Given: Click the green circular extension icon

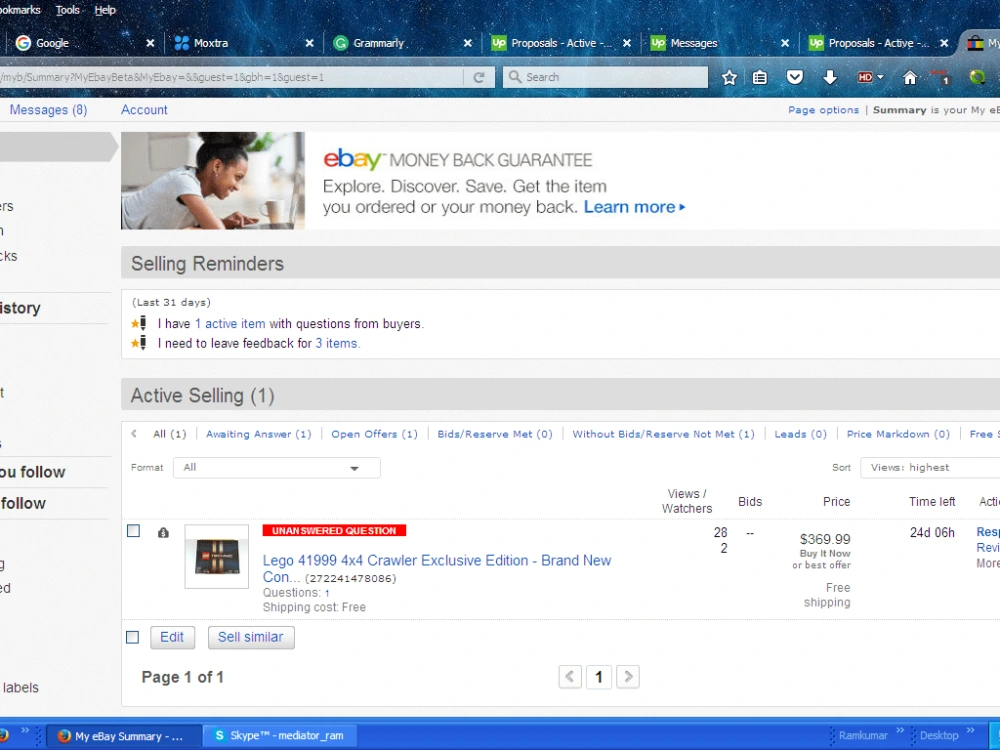Looking at the screenshot, I should coord(977,77).
